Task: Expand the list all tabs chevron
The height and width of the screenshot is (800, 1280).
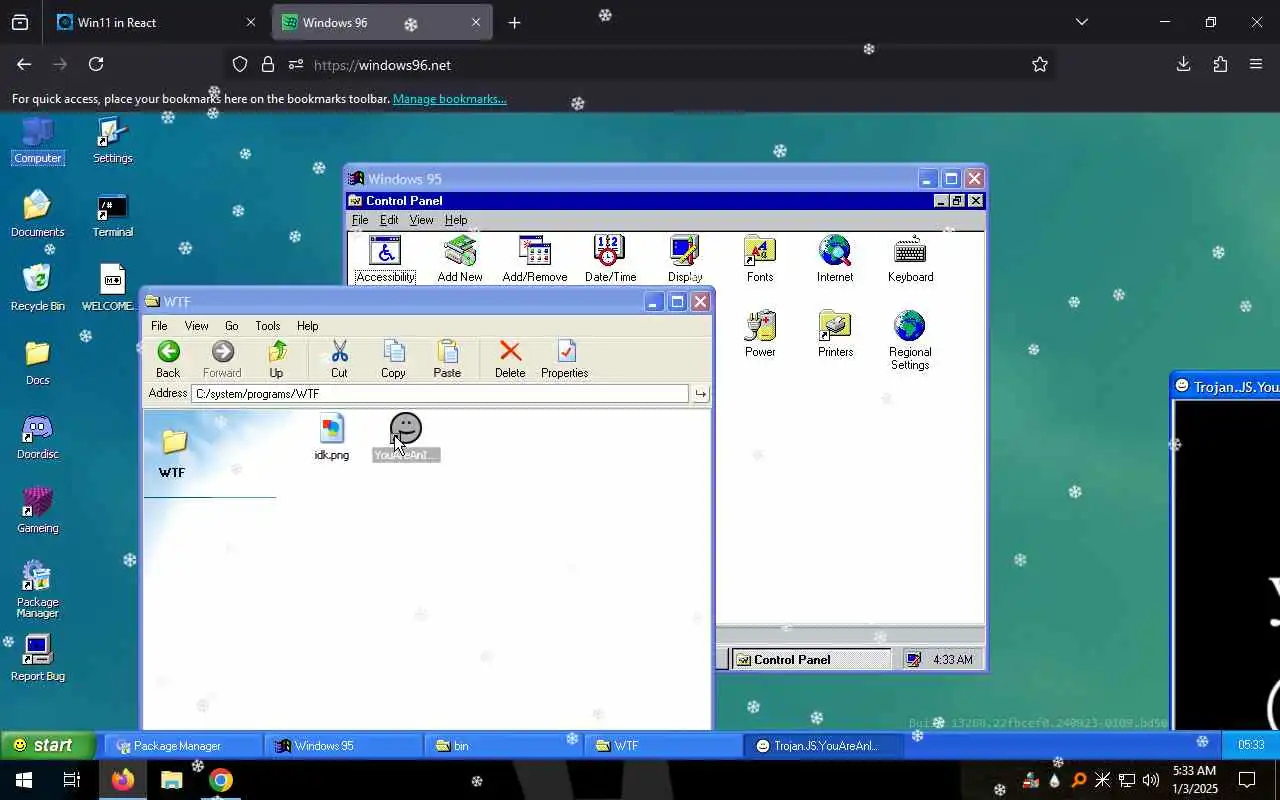Action: tap(1081, 22)
